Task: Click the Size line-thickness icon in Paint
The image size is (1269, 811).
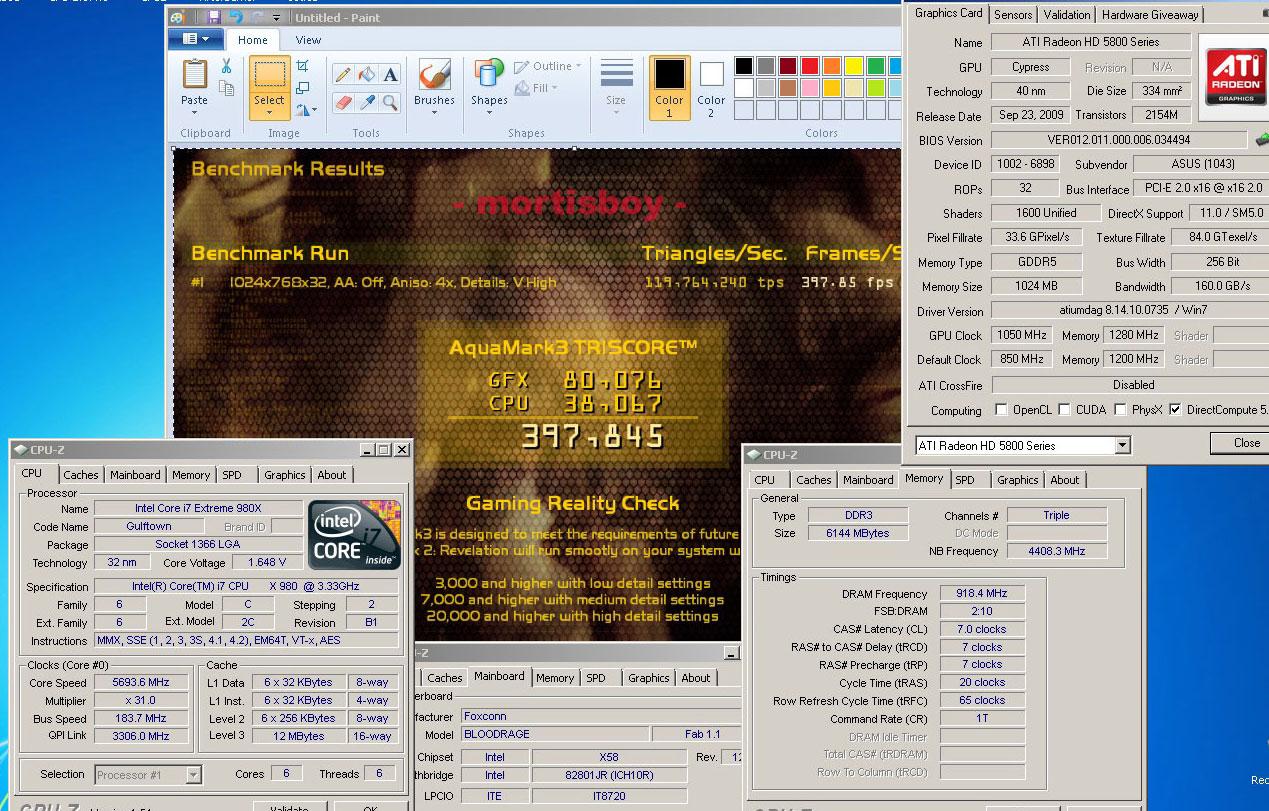Action: [616, 75]
